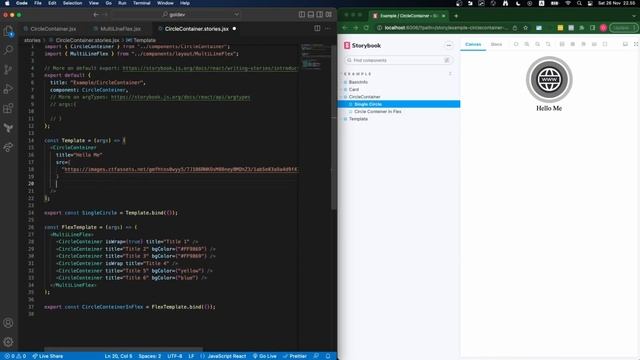Open Source Control view in activity bar
Image resolution: width=640 pixels, height=360 pixels.
click(8, 70)
